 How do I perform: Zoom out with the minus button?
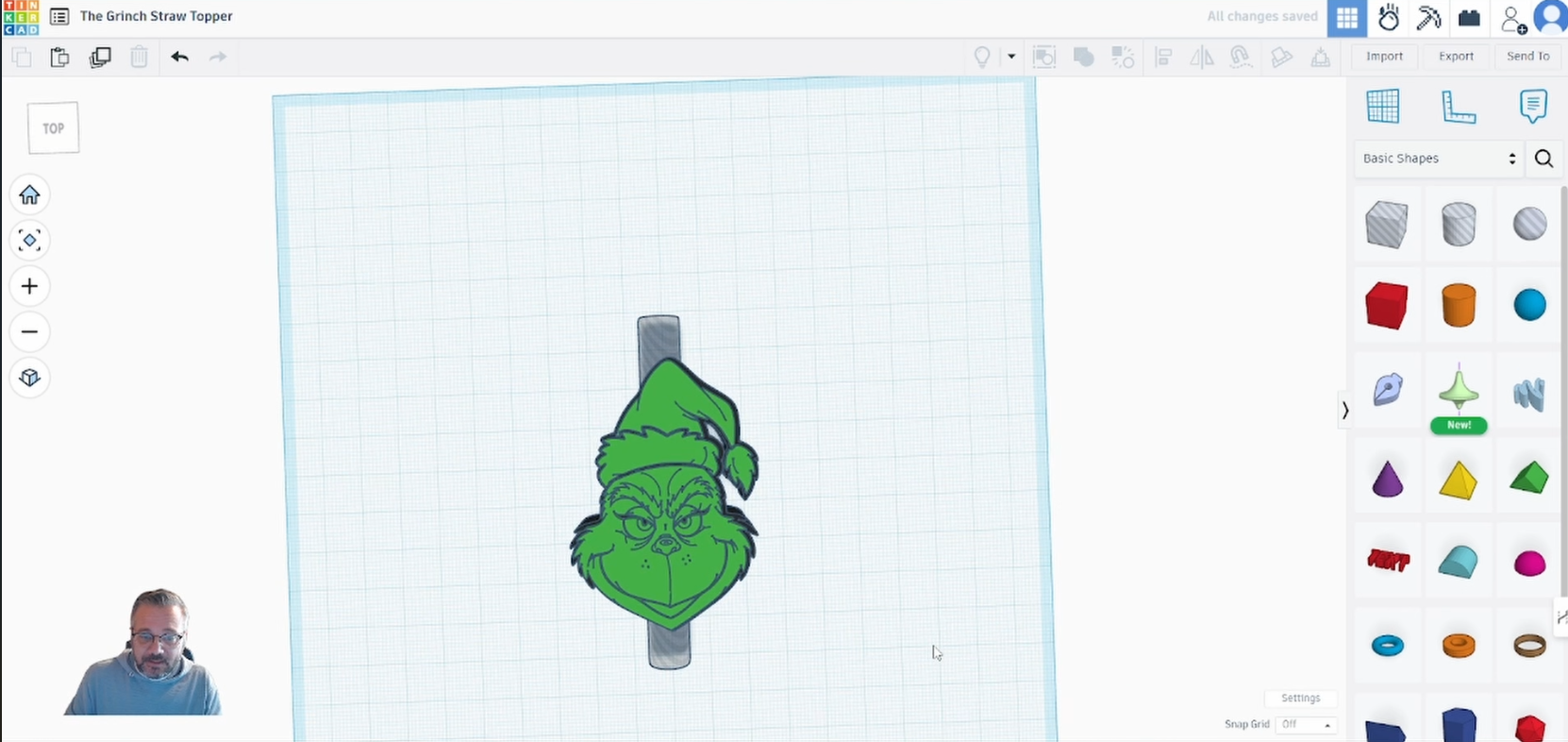pos(29,332)
